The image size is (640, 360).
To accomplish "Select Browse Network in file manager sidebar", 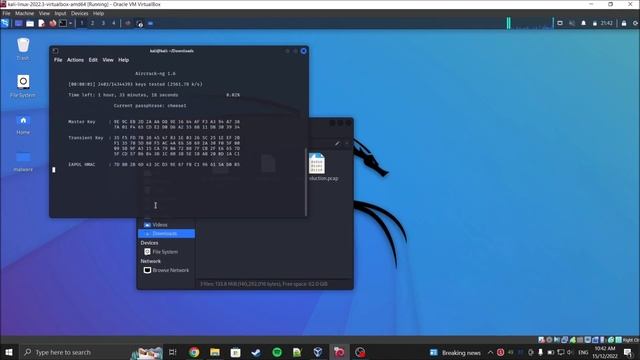I will point(166,270).
